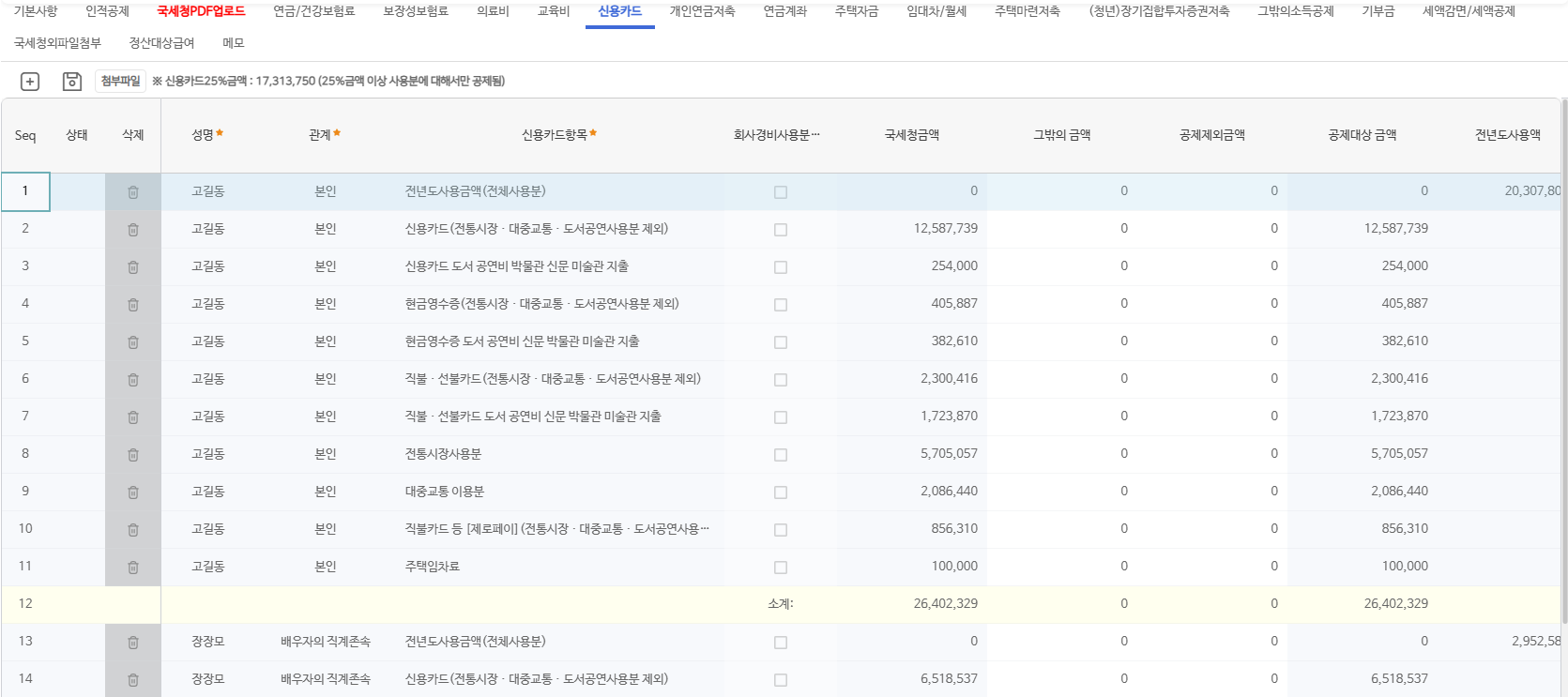Delete row 14 using its trash icon
Viewport: 1568px width, 697px height.
(133, 680)
